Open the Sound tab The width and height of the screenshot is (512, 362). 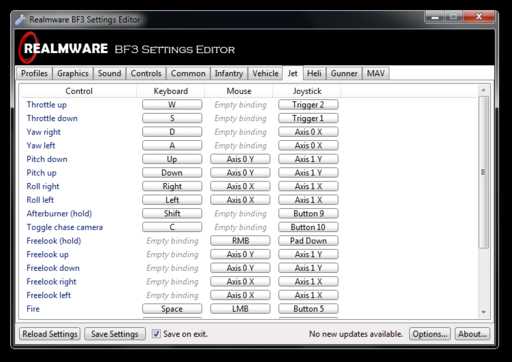109,73
